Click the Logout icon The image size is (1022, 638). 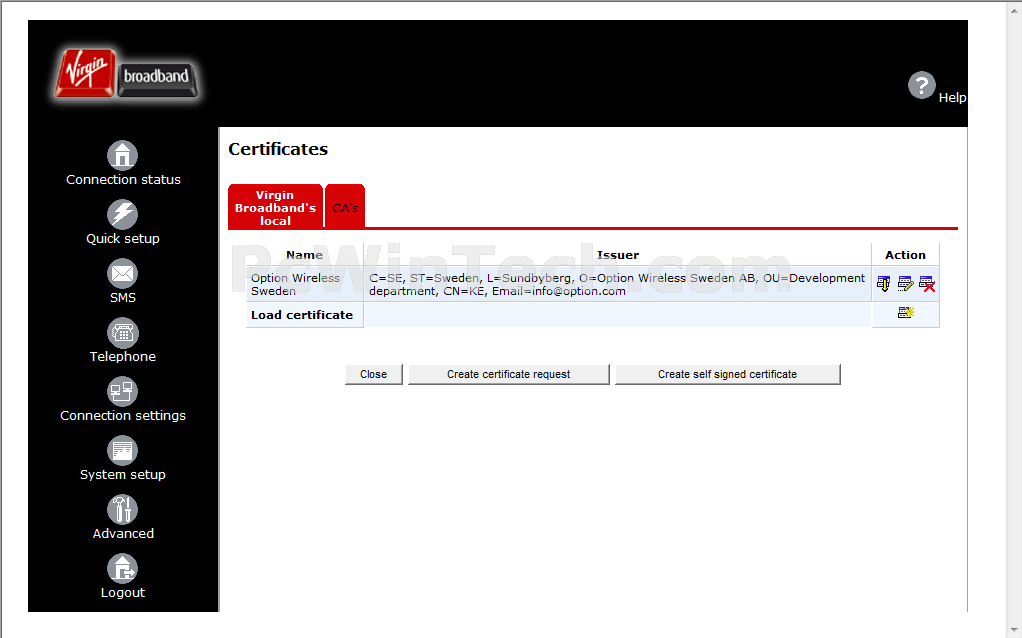click(x=123, y=568)
